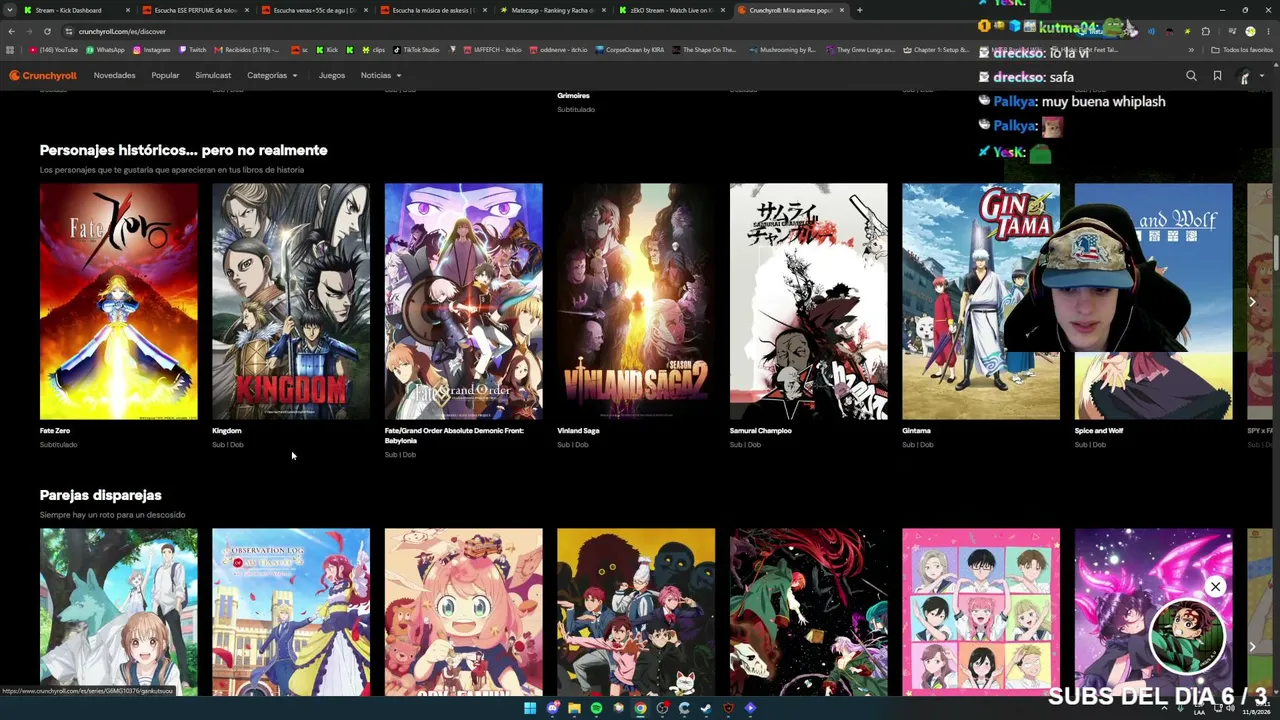Show next titles in Personajes históricos carousel
This screenshot has height=720, width=1280.
(x=1252, y=301)
